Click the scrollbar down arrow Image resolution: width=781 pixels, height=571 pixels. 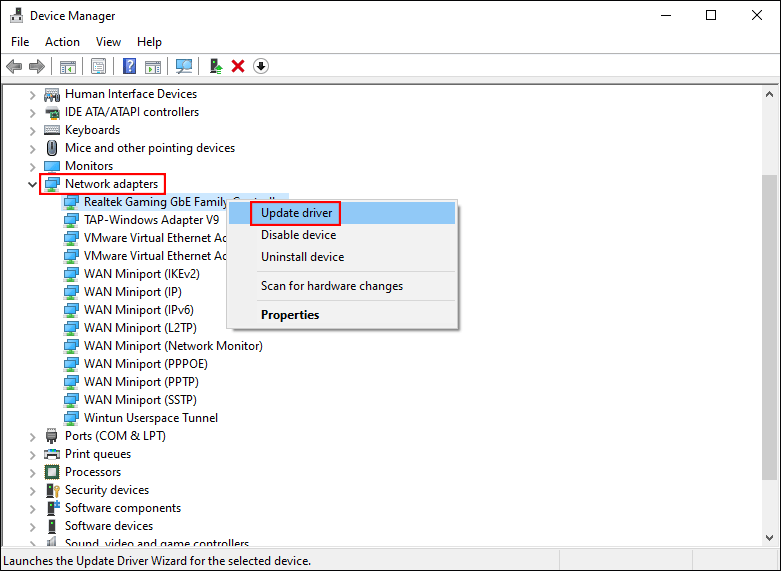click(x=770, y=538)
